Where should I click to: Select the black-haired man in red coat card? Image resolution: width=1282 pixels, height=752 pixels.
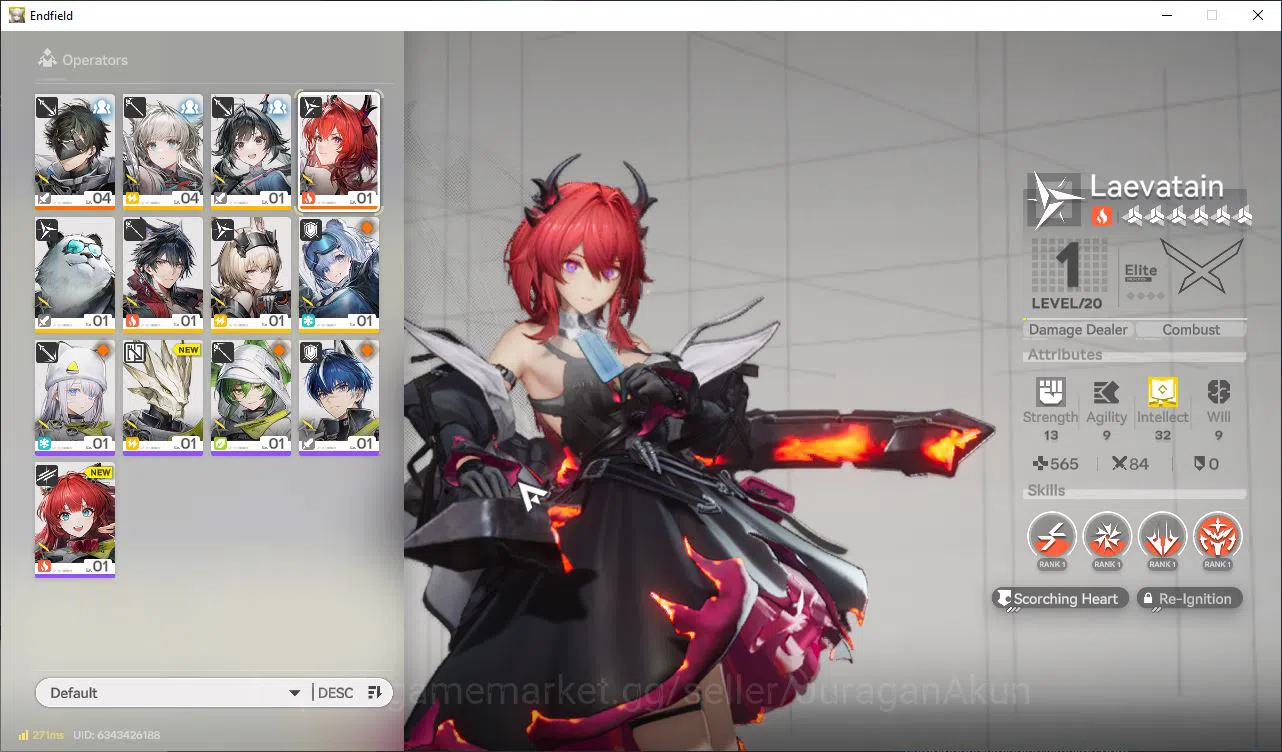point(163,275)
